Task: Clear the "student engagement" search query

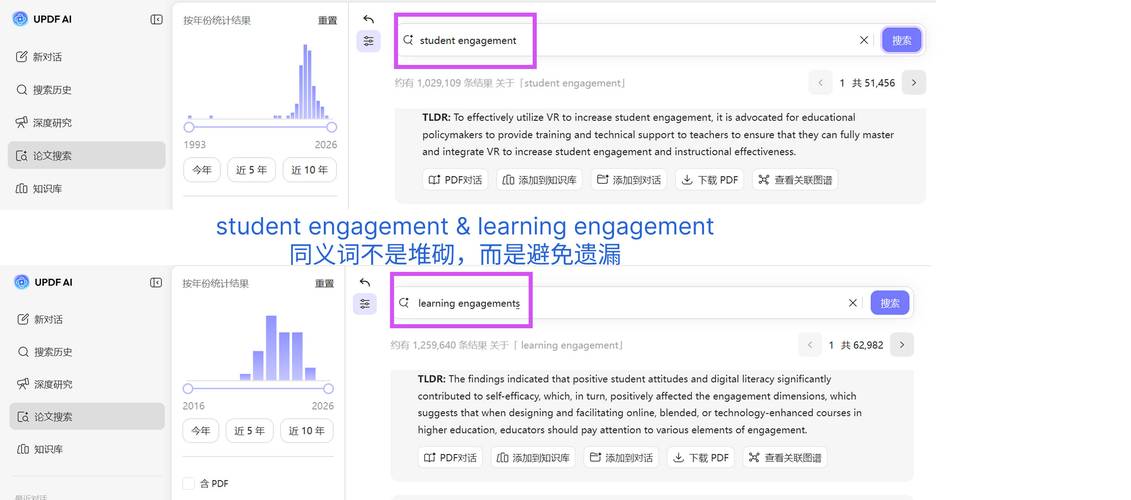Action: tap(864, 40)
